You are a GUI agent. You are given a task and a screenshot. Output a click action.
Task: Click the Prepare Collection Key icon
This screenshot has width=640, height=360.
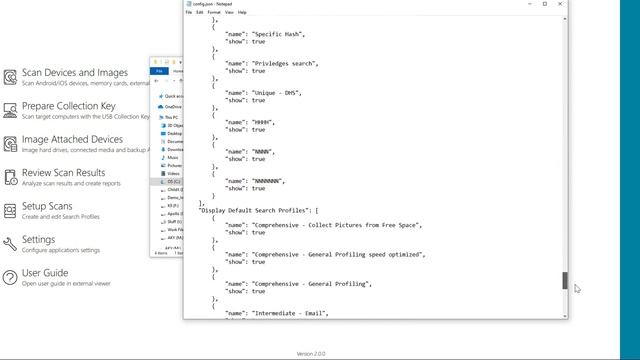[10, 110]
